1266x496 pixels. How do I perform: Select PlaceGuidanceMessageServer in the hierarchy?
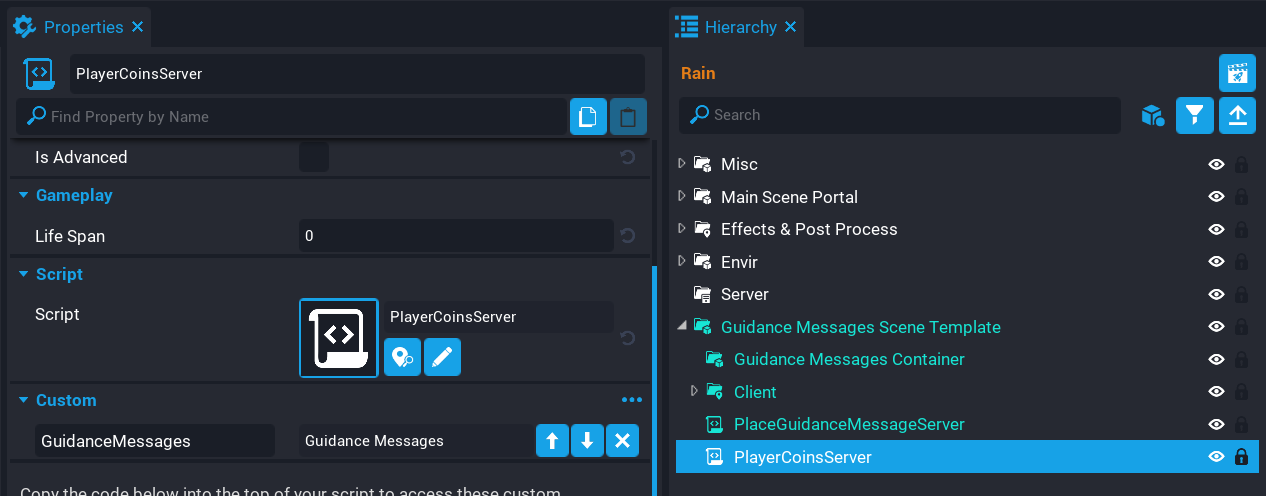(848, 424)
